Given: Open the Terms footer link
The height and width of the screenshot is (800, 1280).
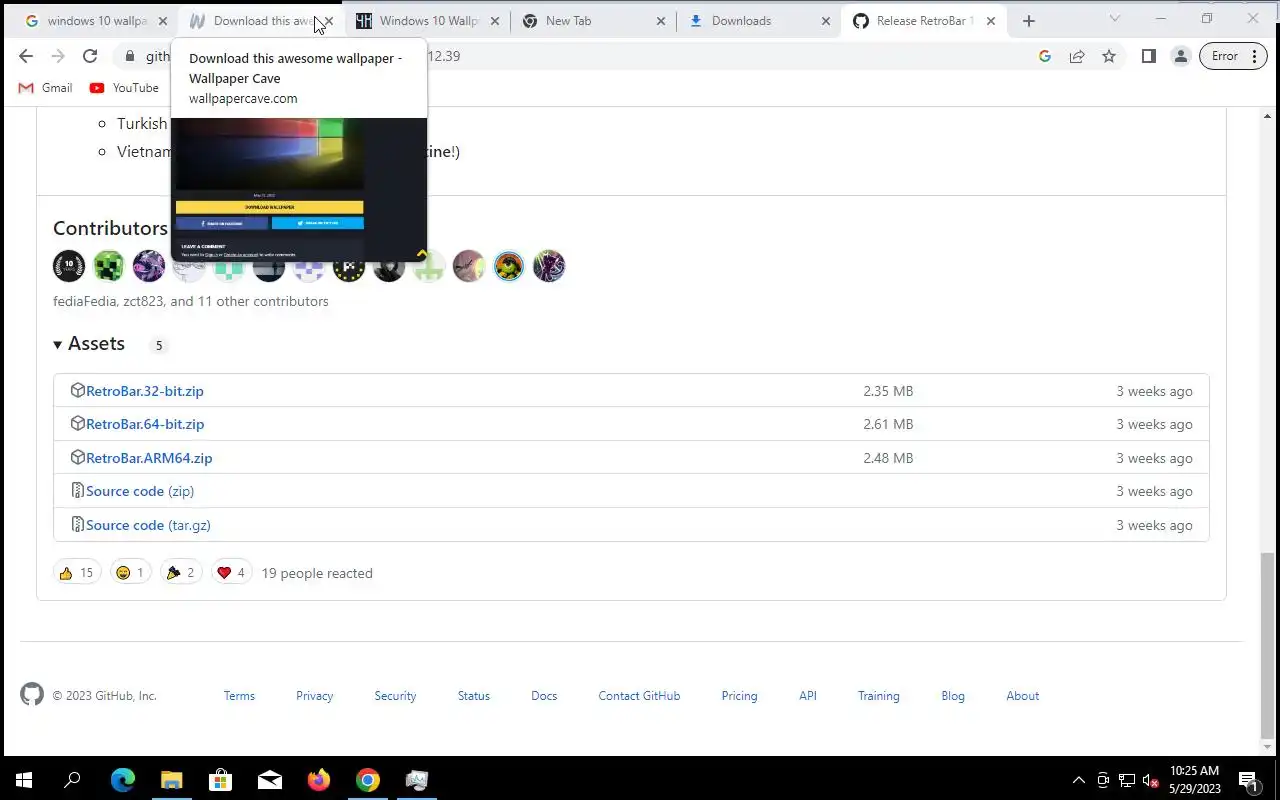Looking at the screenshot, I should (x=239, y=696).
